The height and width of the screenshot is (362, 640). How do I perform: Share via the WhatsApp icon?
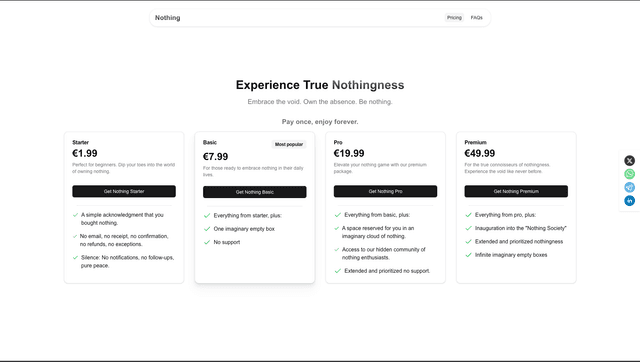point(629,174)
